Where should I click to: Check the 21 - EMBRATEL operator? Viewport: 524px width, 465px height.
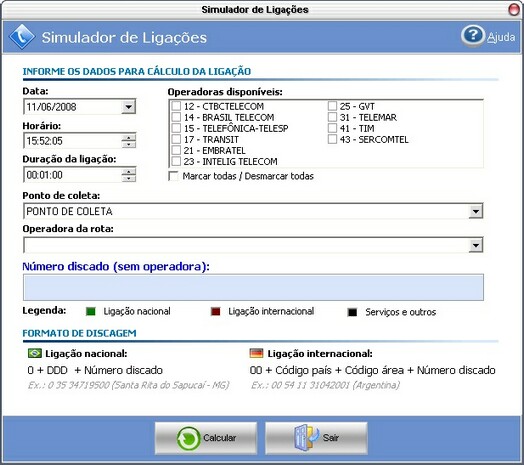coord(176,150)
